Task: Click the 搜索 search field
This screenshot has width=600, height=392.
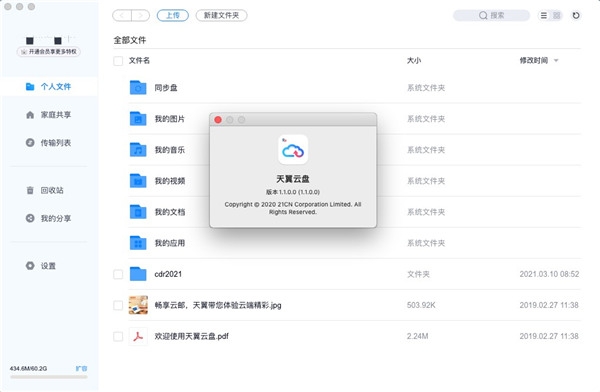Action: pos(491,15)
